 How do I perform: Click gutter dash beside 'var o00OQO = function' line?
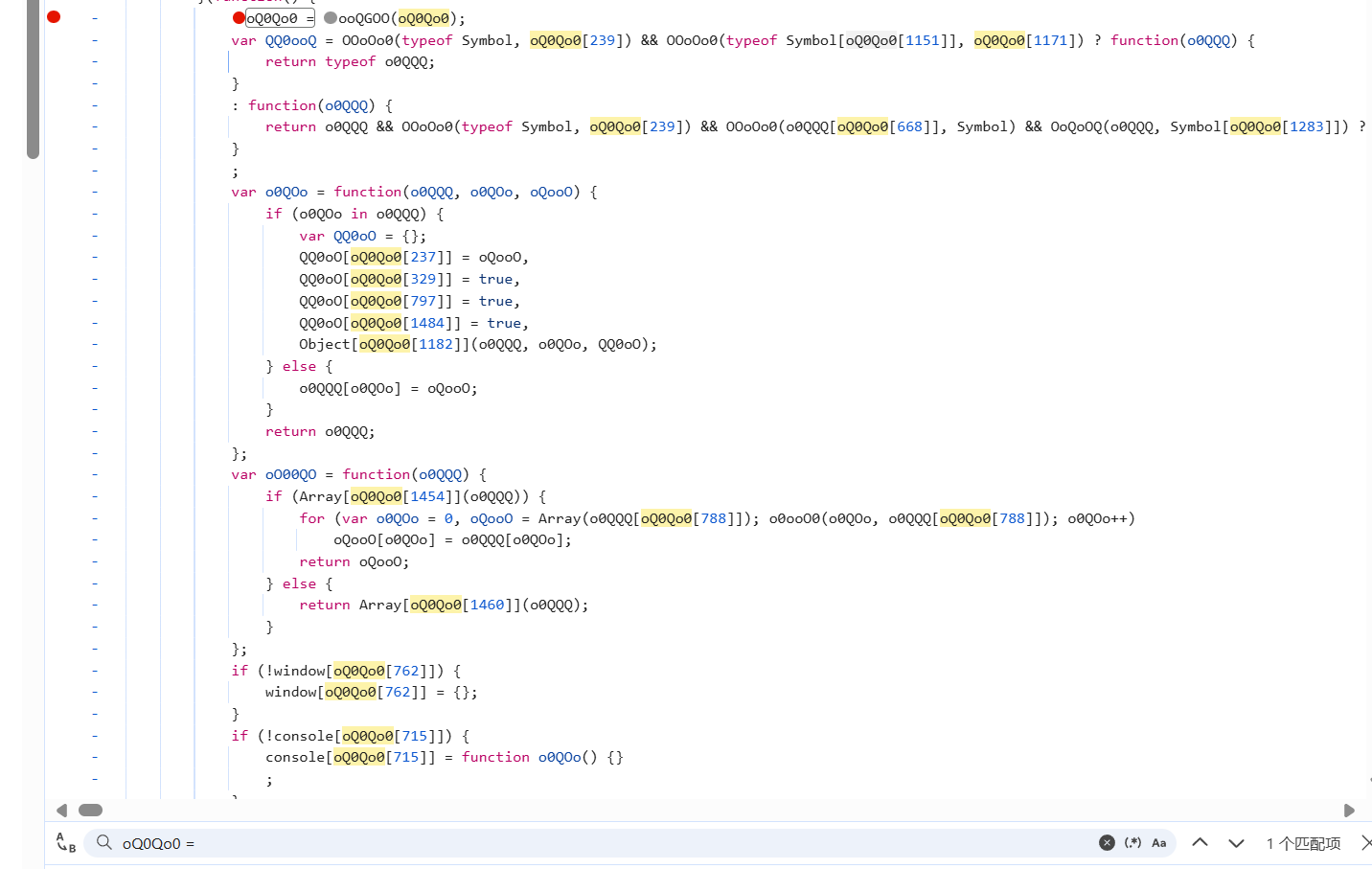95,474
